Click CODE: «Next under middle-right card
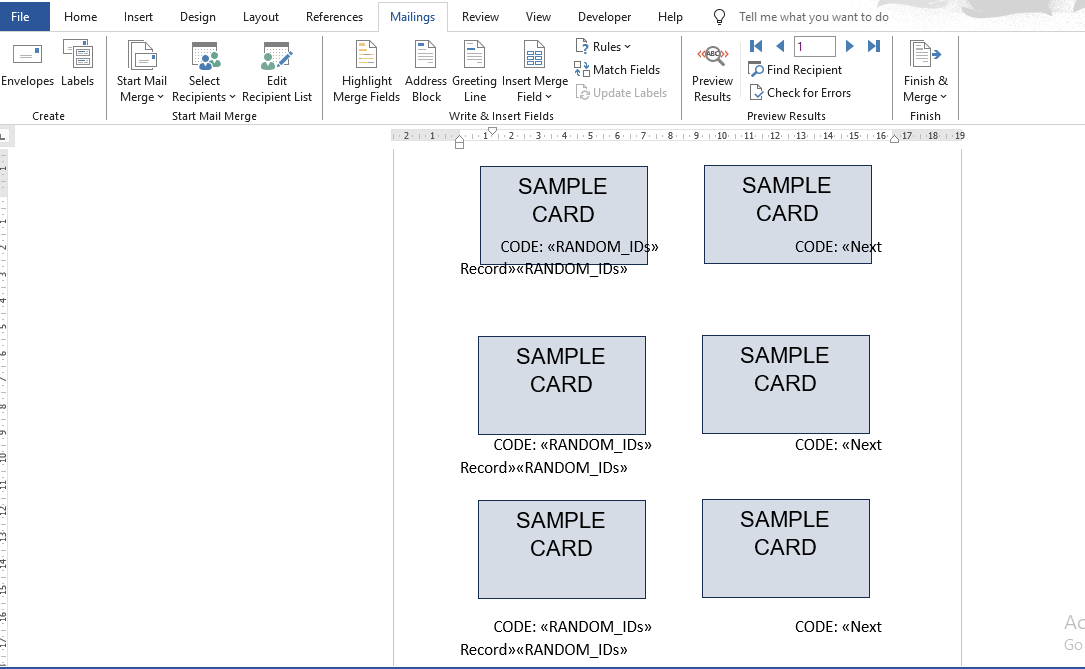This screenshot has height=669, width=1085. pyautogui.click(x=838, y=444)
